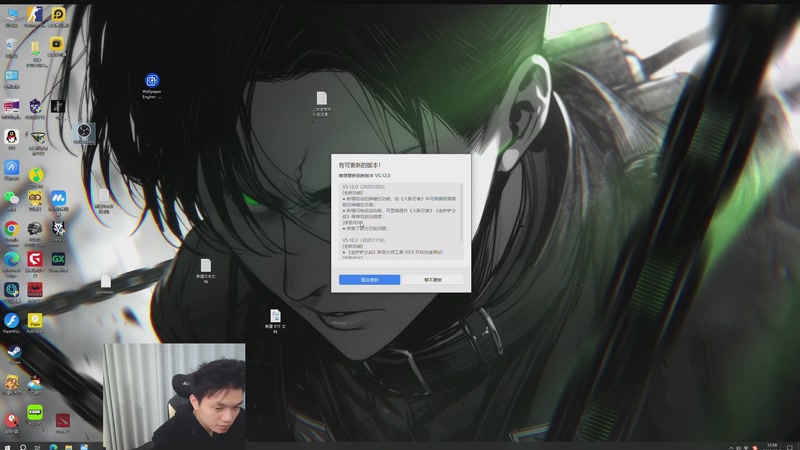Open the text file above the dialog
The image size is (800, 450).
pyautogui.click(x=321, y=104)
